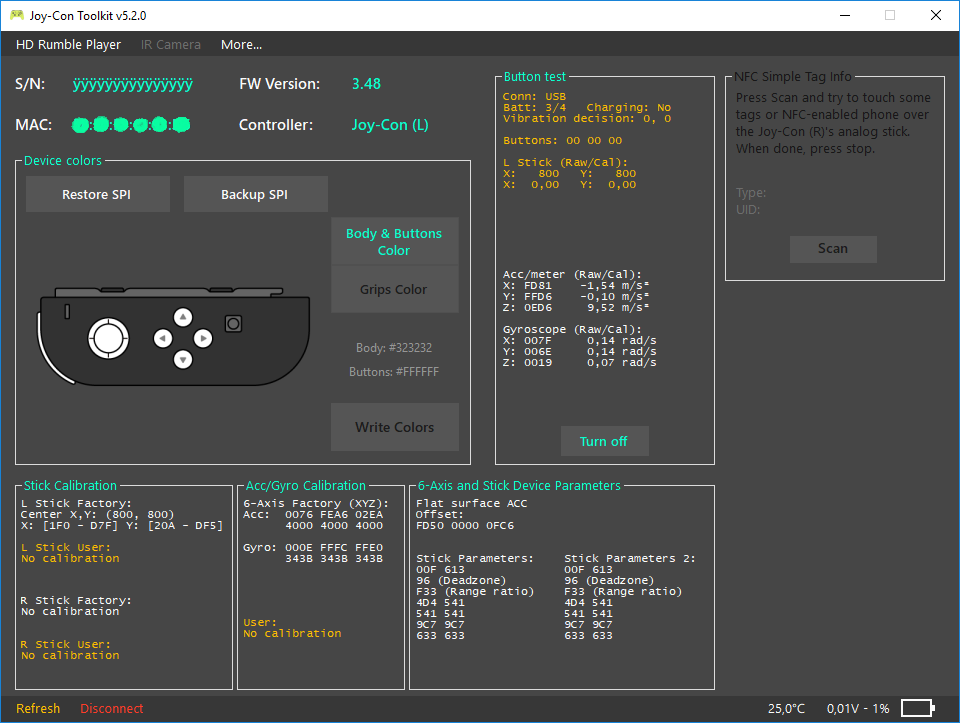Click the masked MAC address value

[131, 125]
